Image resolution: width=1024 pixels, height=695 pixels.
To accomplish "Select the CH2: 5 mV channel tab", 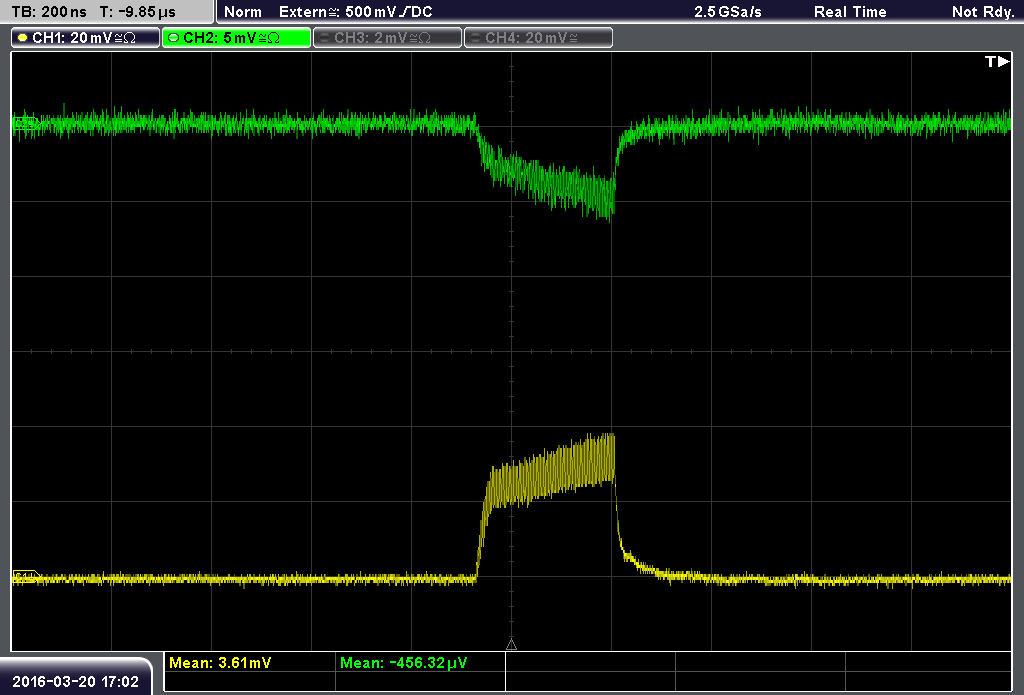I will pos(236,38).
